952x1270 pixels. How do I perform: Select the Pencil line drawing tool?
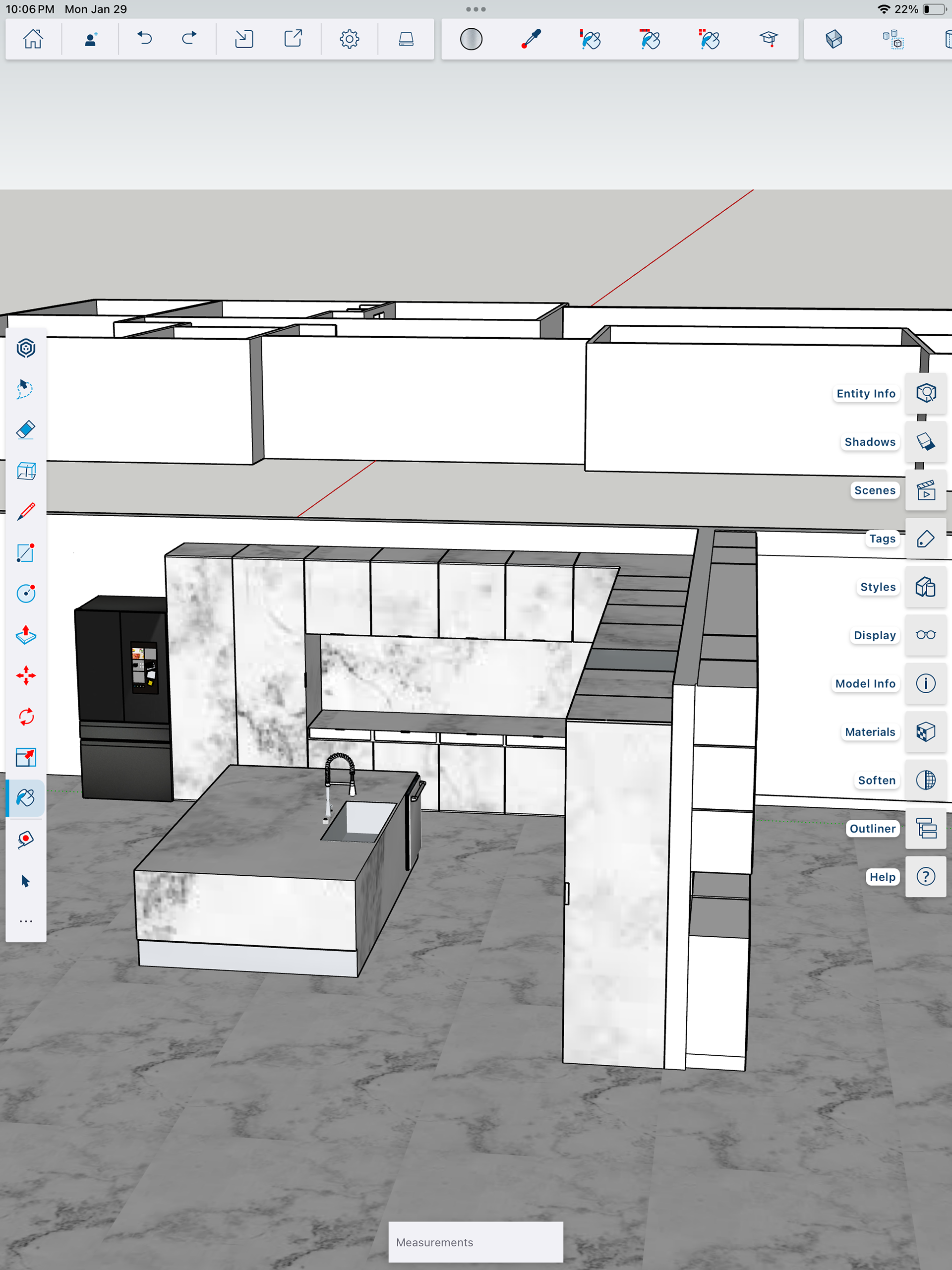(x=26, y=511)
